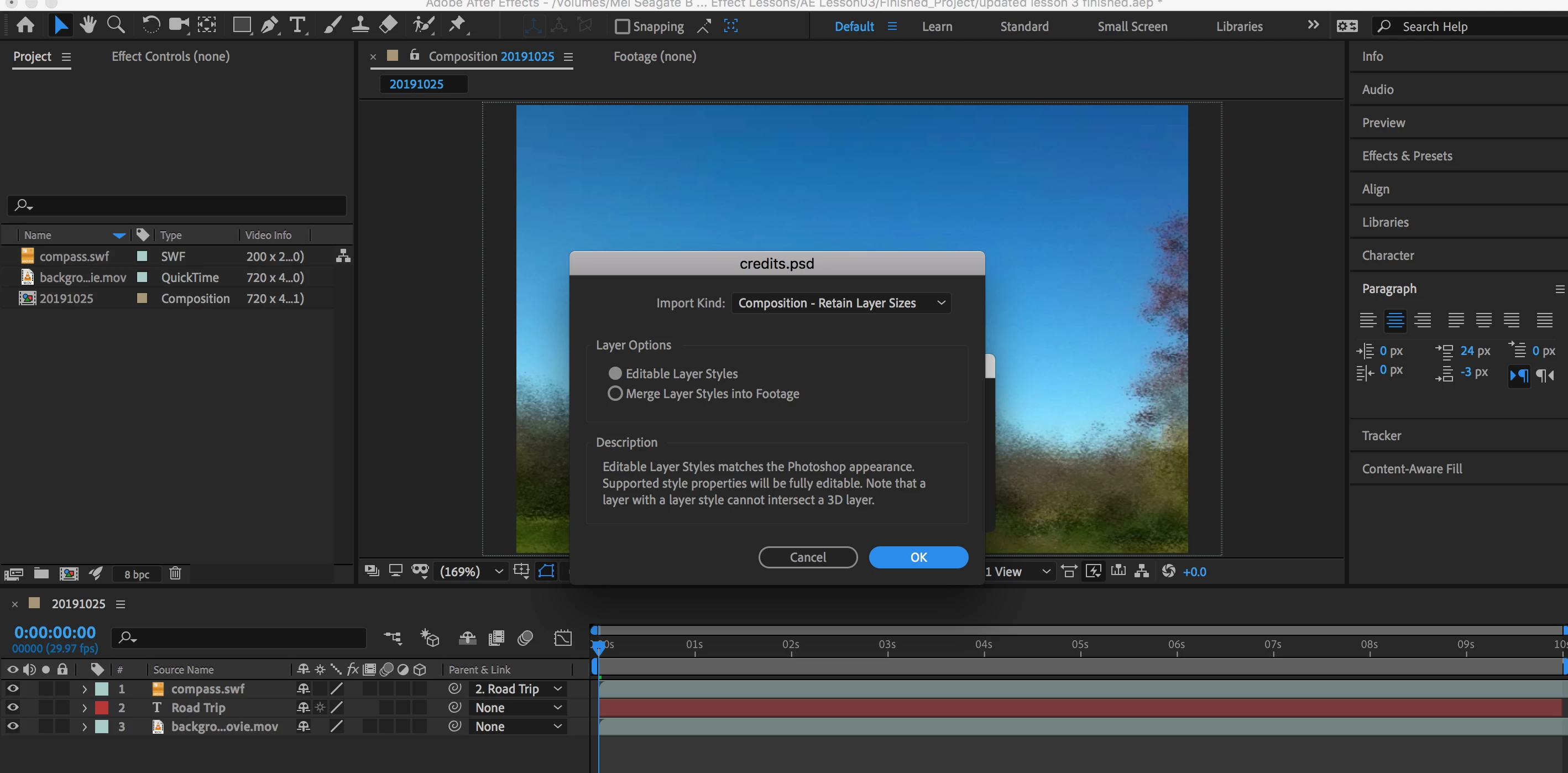This screenshot has height=773, width=1568.
Task: Select the Zoom magnifier tool
Action: (116, 25)
